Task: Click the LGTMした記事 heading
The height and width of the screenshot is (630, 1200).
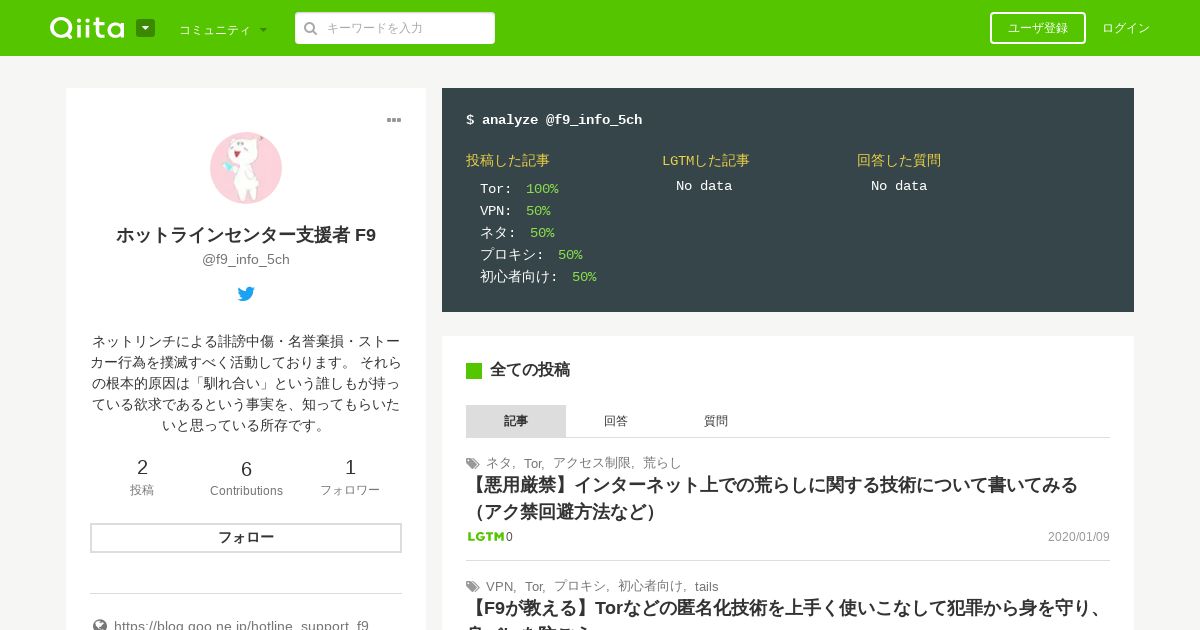Action: pyautogui.click(x=706, y=161)
